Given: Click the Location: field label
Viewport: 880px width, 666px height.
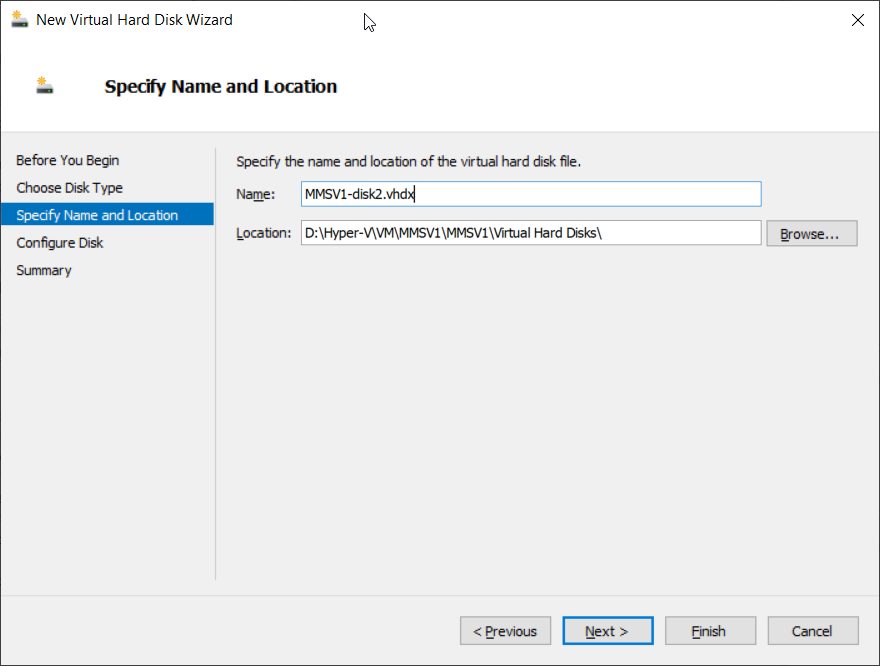Looking at the screenshot, I should pyautogui.click(x=263, y=233).
